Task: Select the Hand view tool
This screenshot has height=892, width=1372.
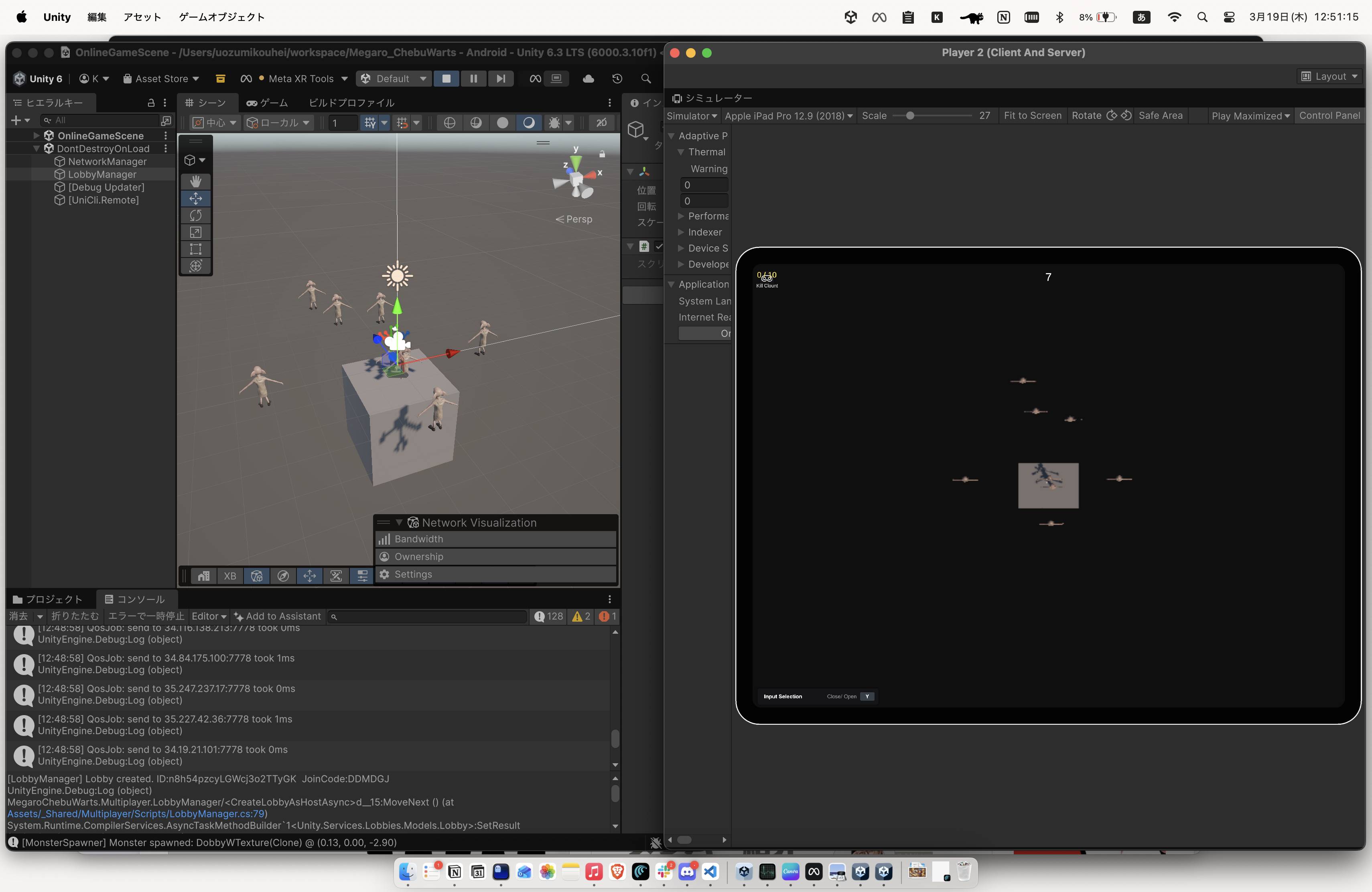Action: coord(195,182)
